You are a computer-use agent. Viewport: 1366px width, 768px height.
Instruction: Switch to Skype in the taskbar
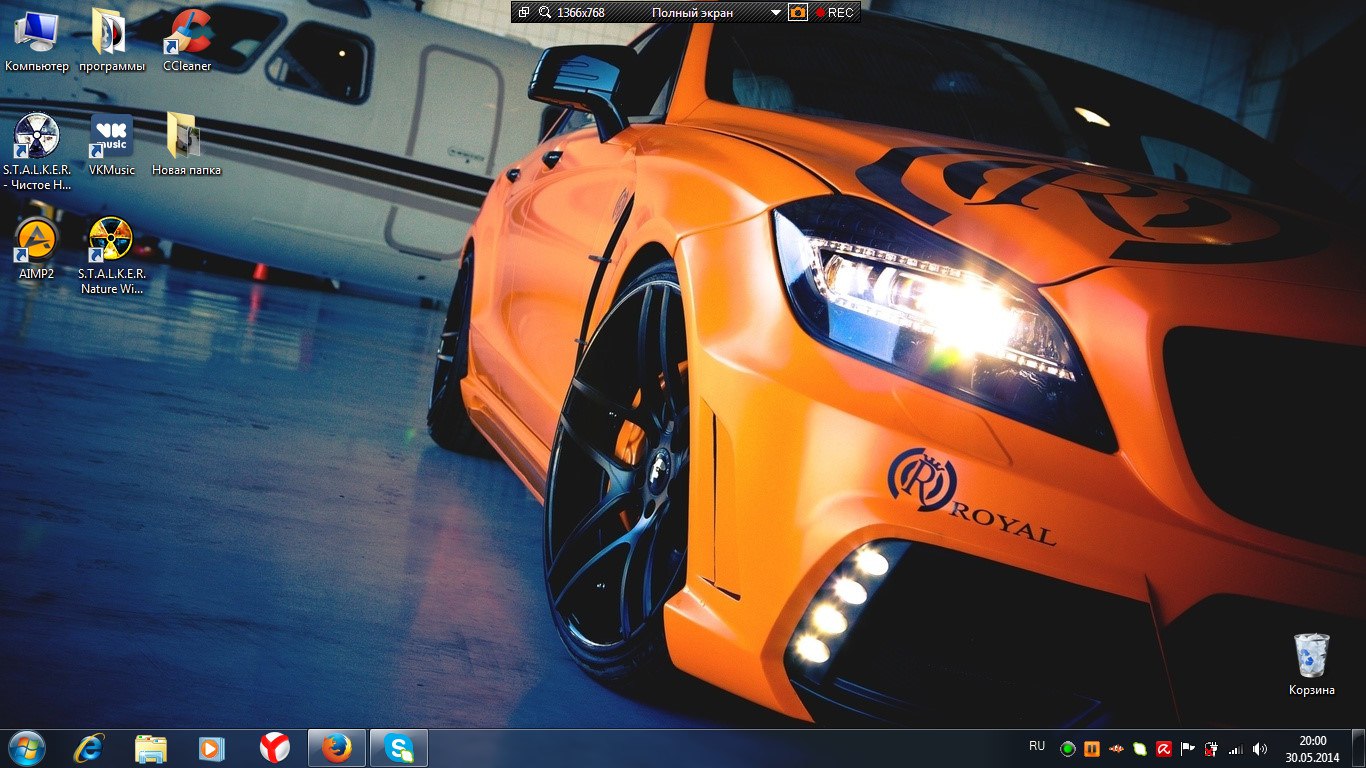(x=399, y=748)
